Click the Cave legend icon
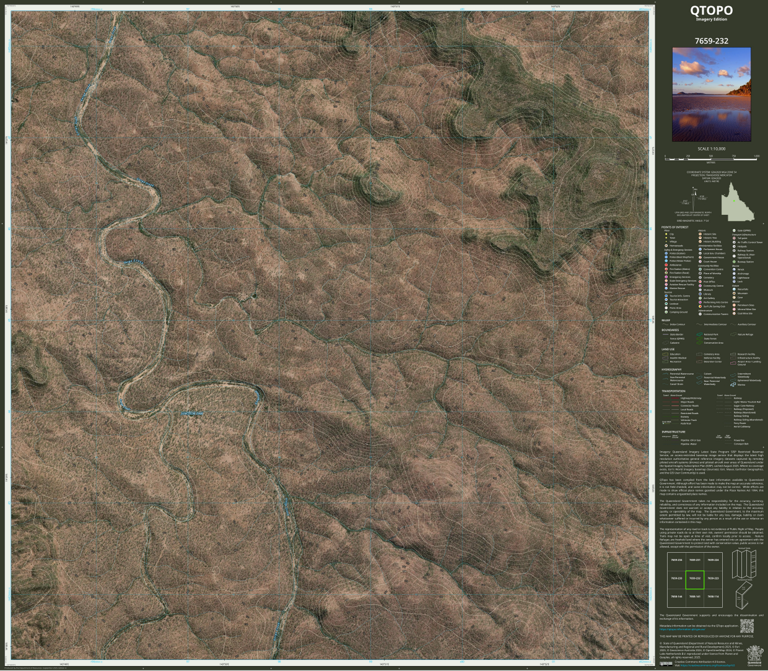This screenshot has height=671, width=768. pos(734,297)
